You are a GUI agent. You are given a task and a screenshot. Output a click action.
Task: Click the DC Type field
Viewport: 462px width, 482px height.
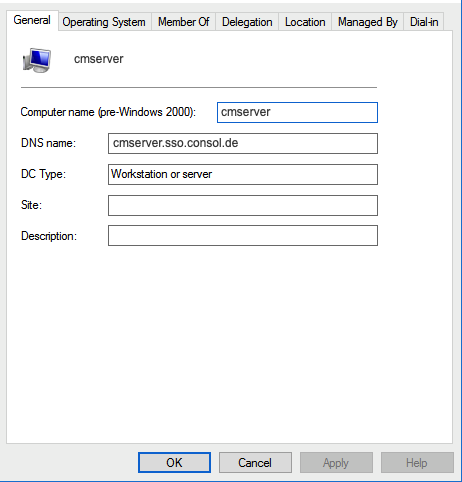pyautogui.click(x=243, y=174)
